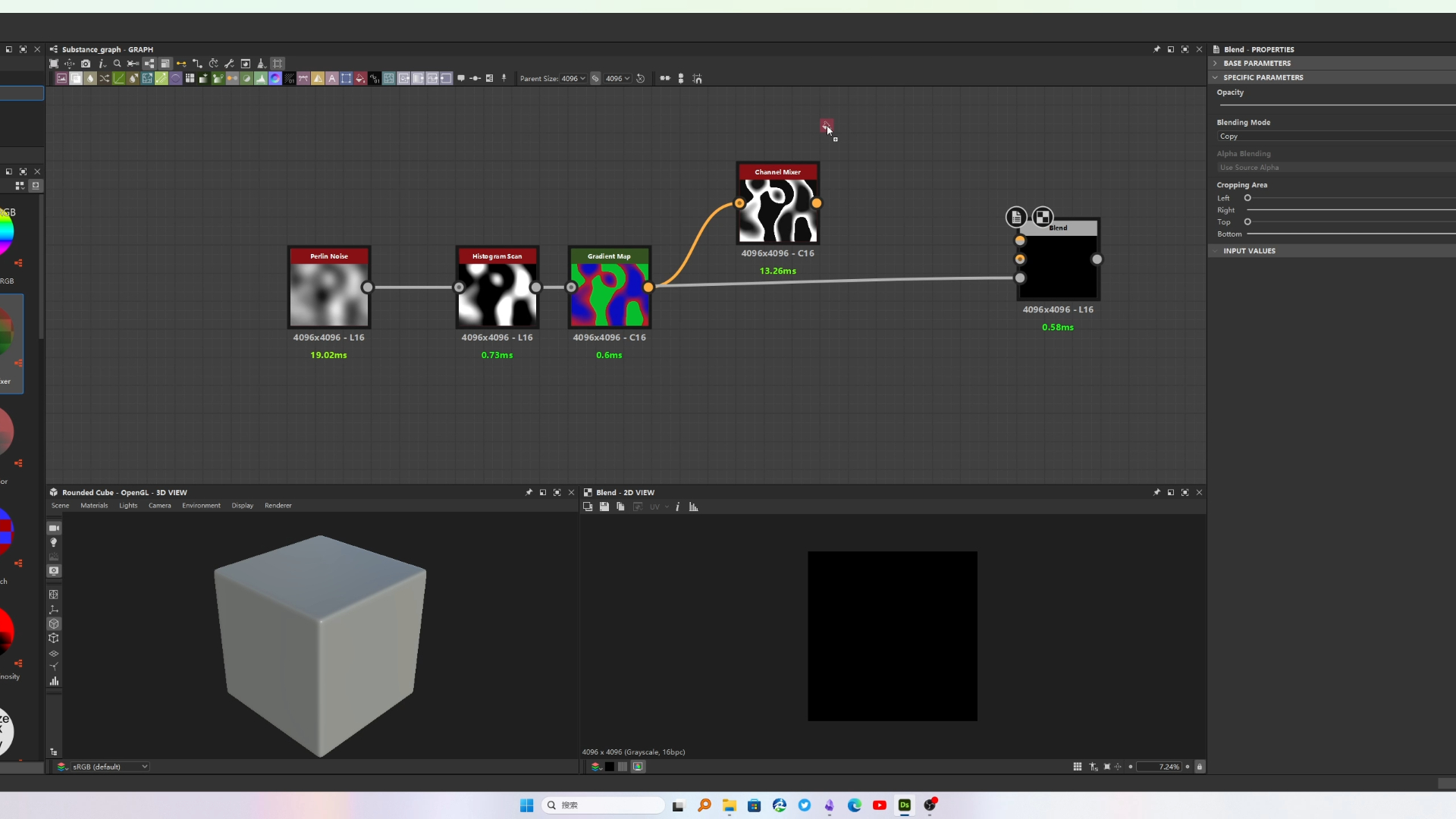Toggle the link between parent width and height
Screen dimensions: 1456x819
(595, 78)
